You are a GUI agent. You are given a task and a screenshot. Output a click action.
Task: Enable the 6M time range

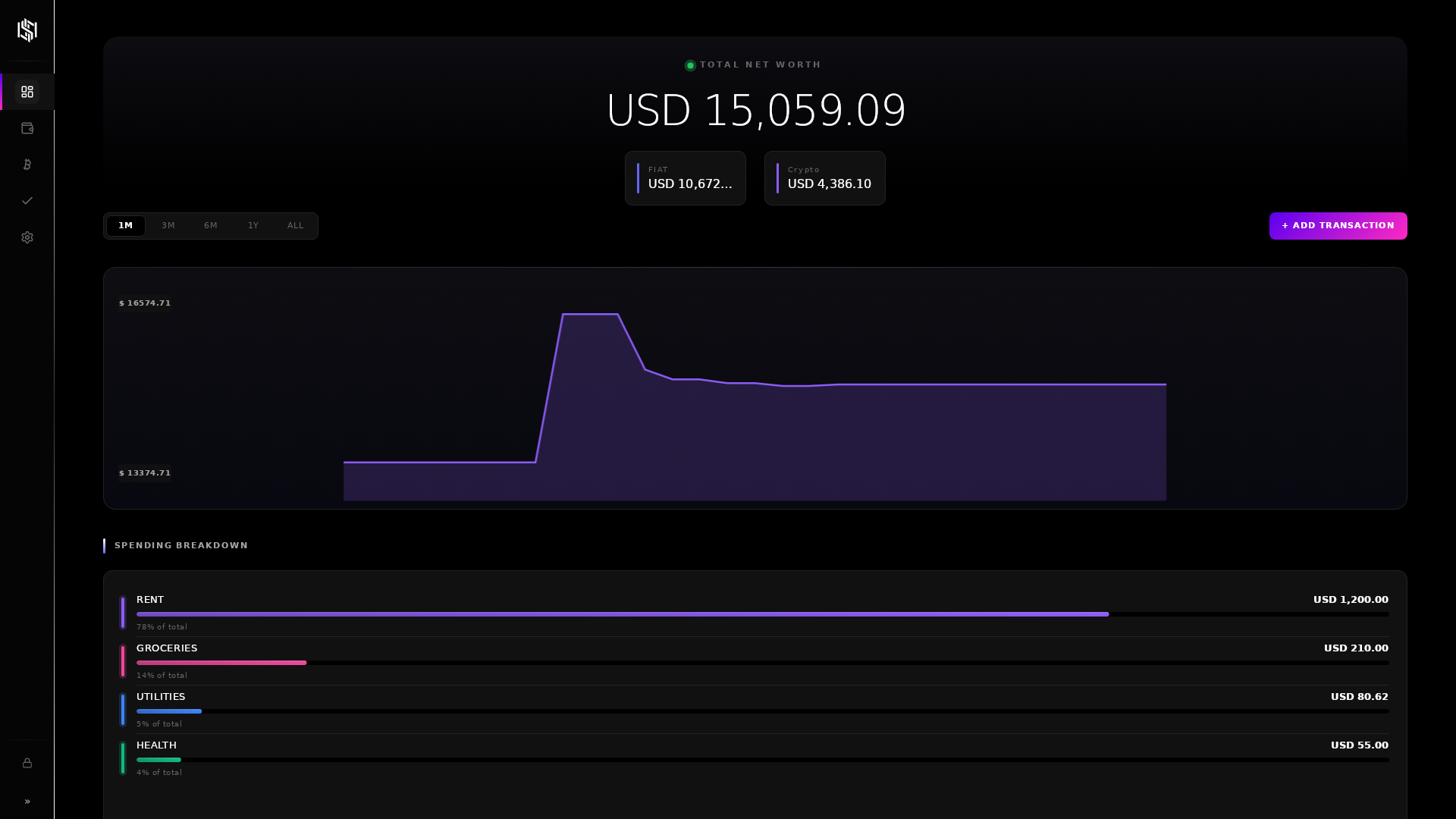point(211,225)
